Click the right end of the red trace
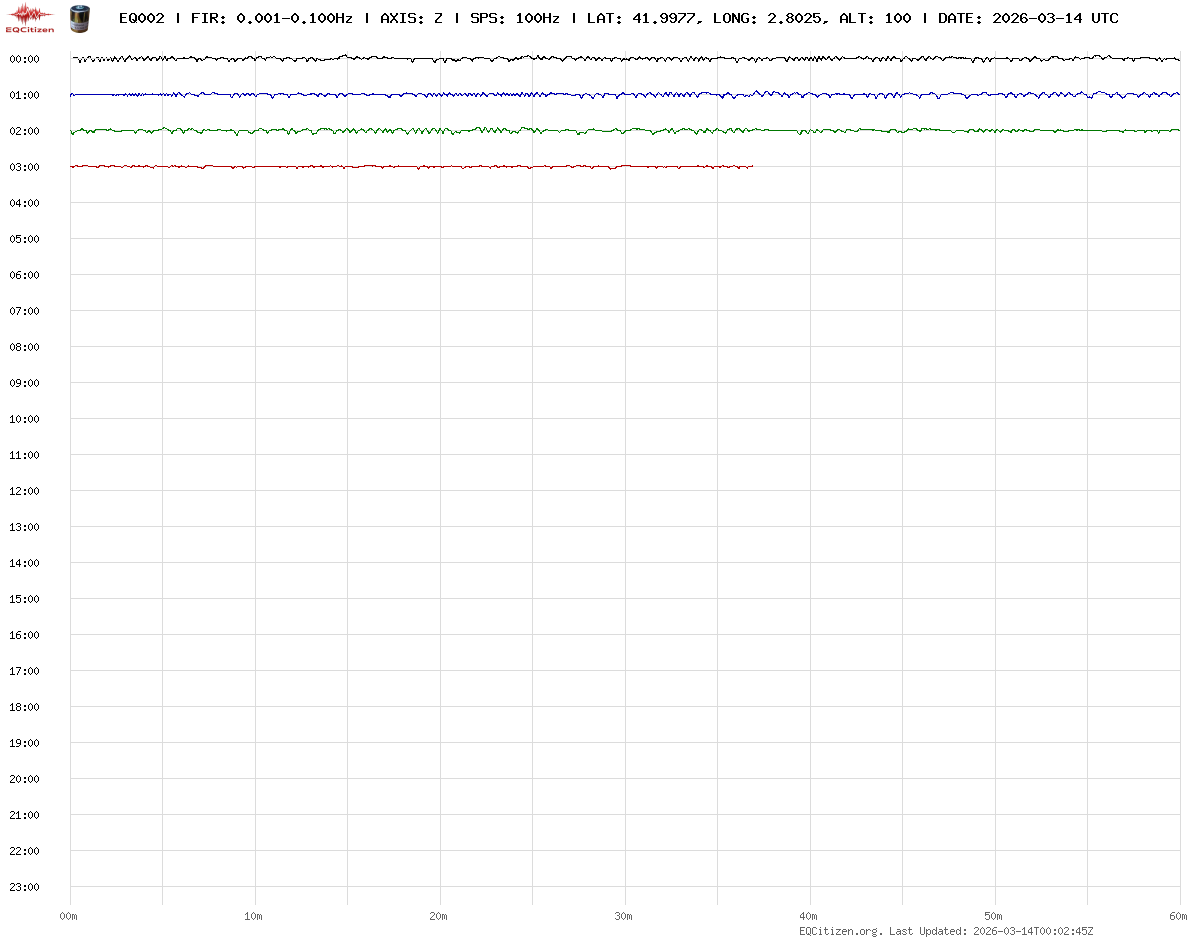 (x=751, y=166)
